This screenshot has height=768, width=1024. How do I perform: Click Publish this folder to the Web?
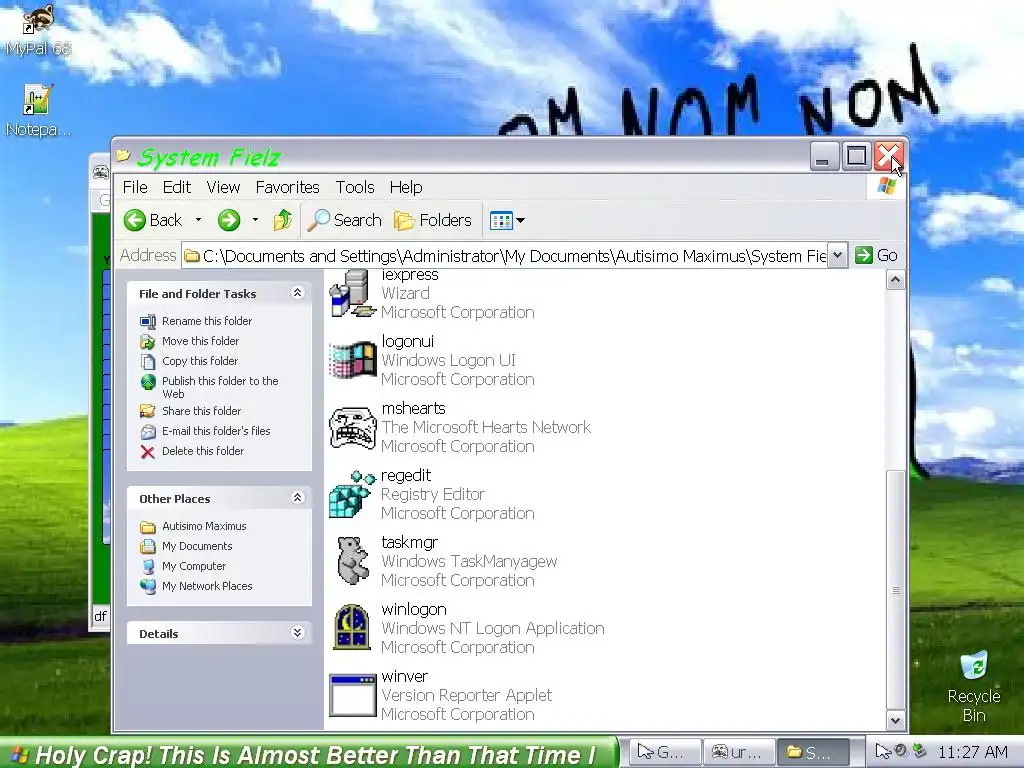point(220,387)
